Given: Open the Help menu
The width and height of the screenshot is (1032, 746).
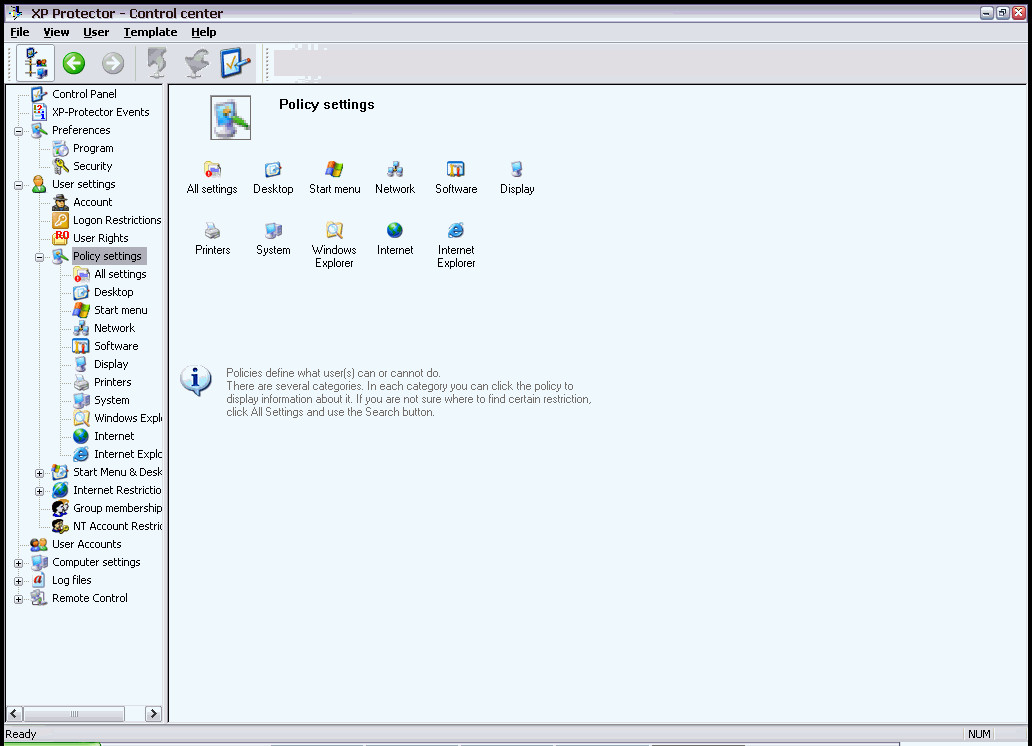Looking at the screenshot, I should 203,32.
